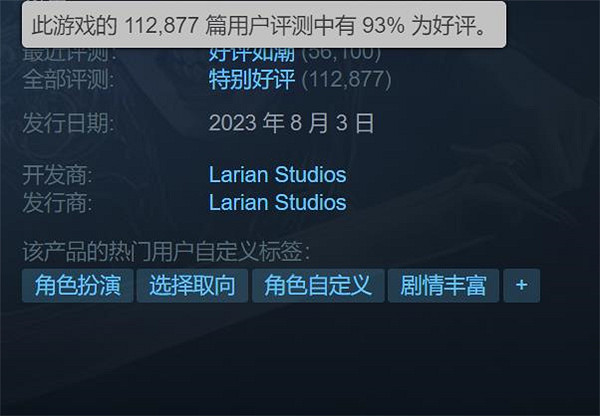Open developer Larian Studios link beside 开发商

pos(277,175)
